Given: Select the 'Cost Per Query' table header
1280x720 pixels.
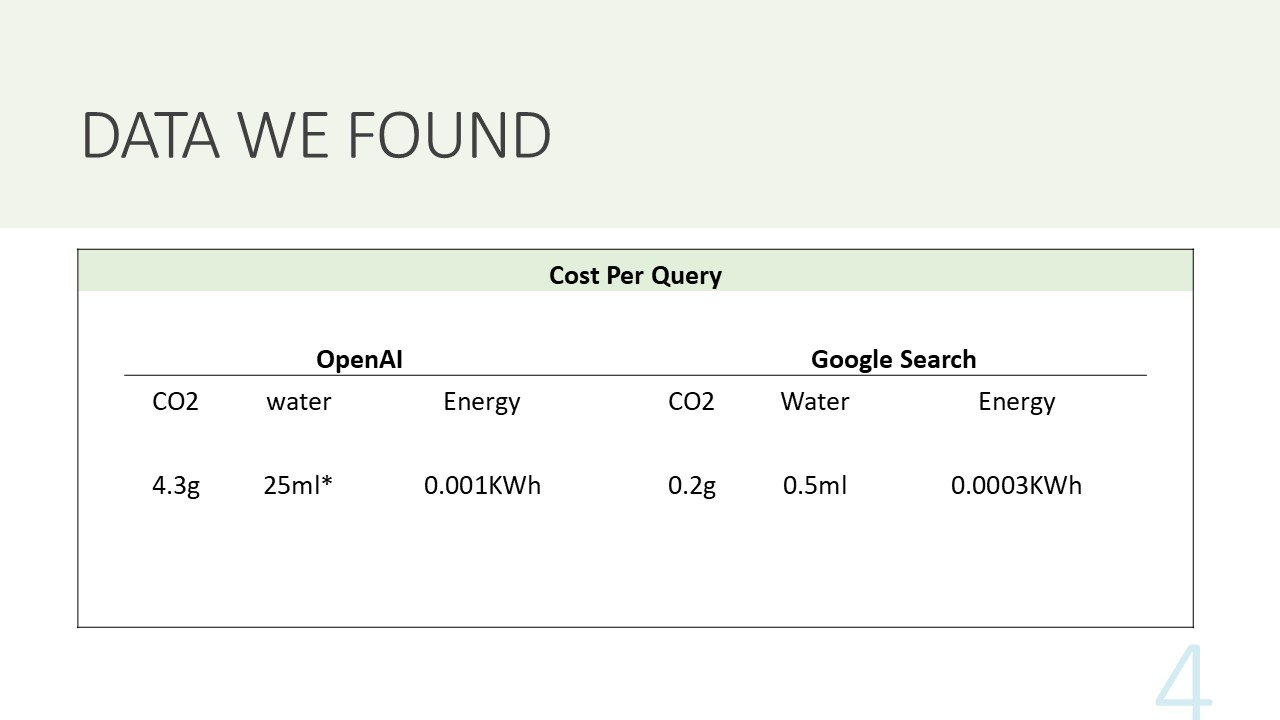Looking at the screenshot, I should point(635,275).
